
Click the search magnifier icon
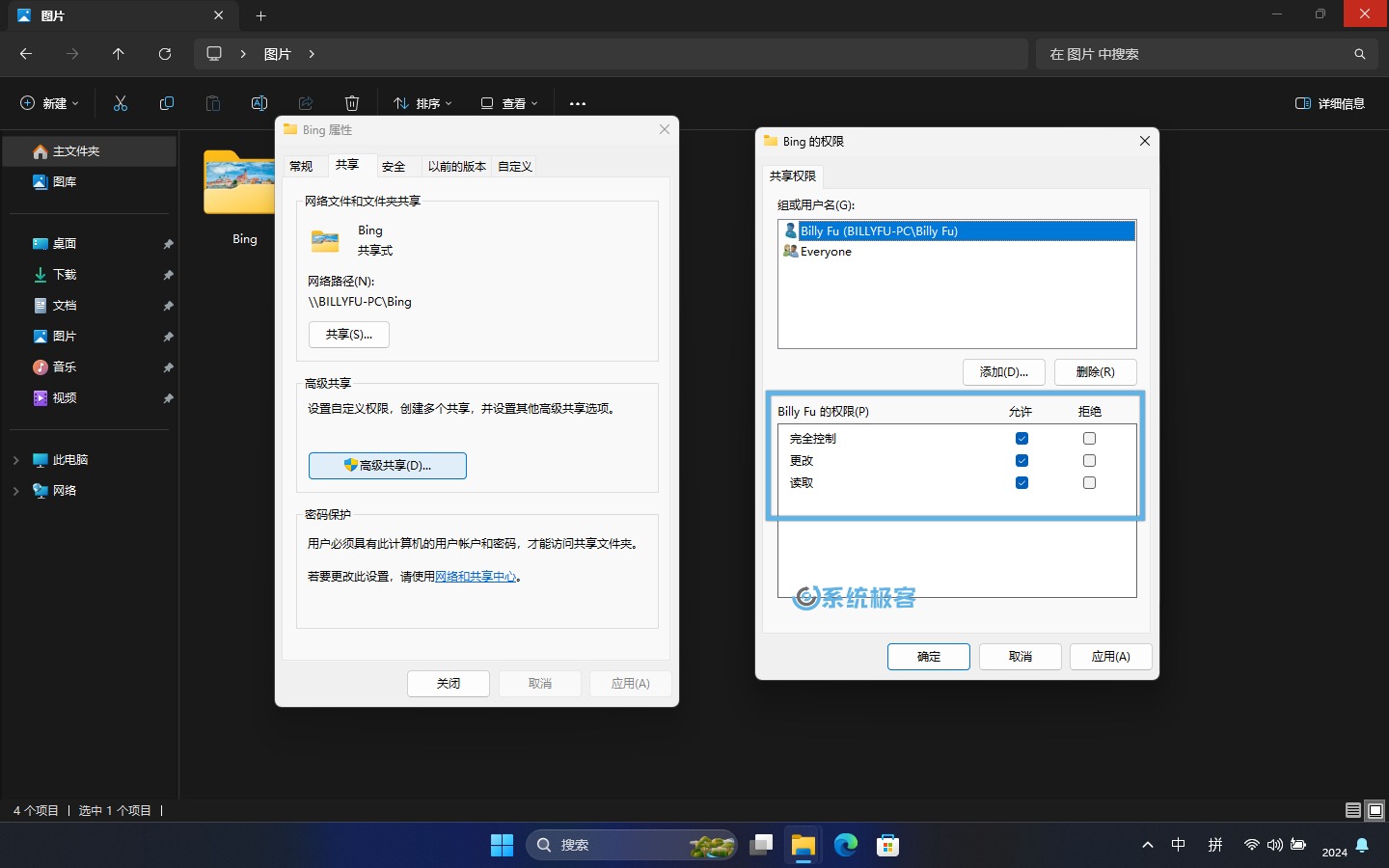(1359, 54)
